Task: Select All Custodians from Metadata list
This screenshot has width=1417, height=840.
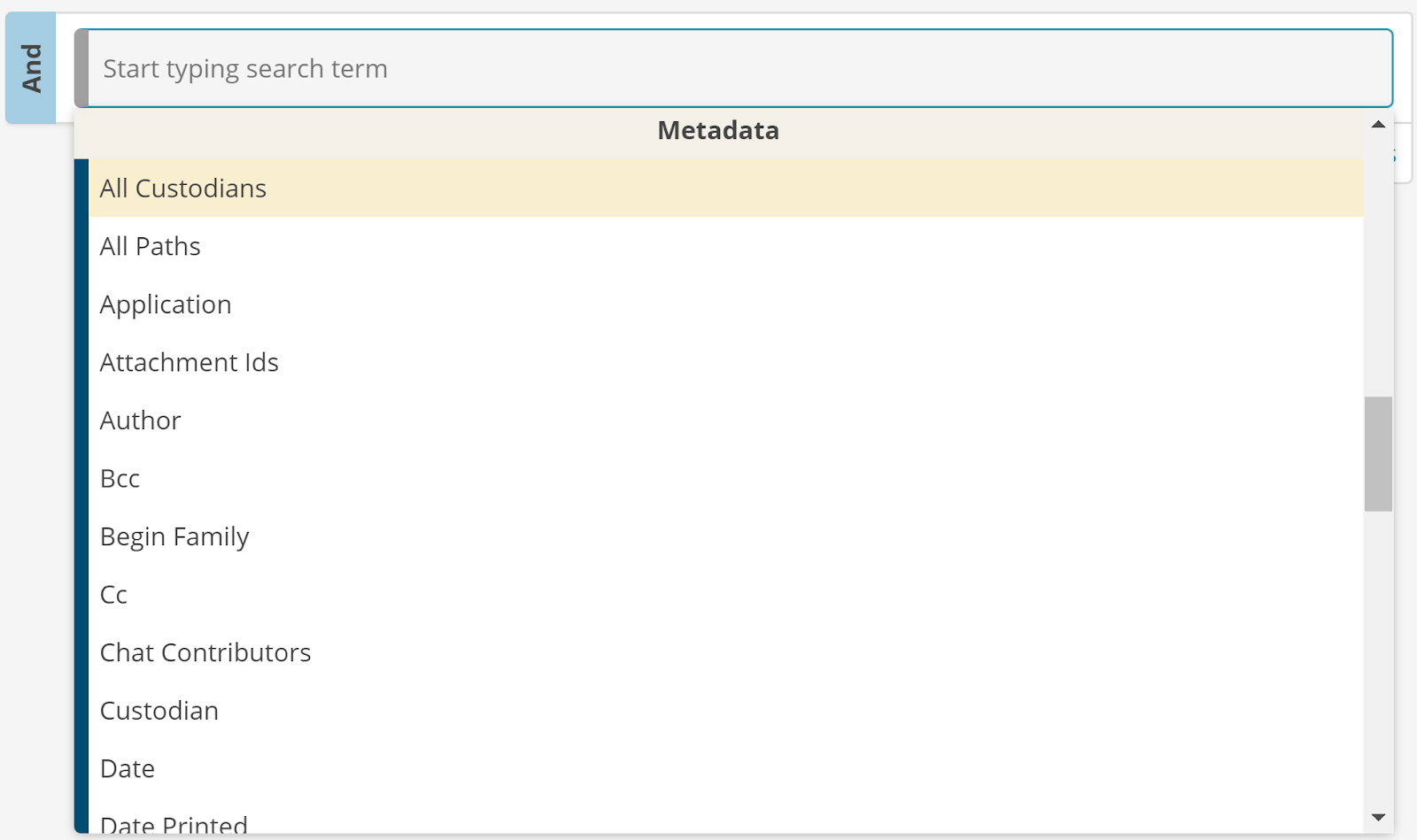Action: pyautogui.click(x=725, y=188)
